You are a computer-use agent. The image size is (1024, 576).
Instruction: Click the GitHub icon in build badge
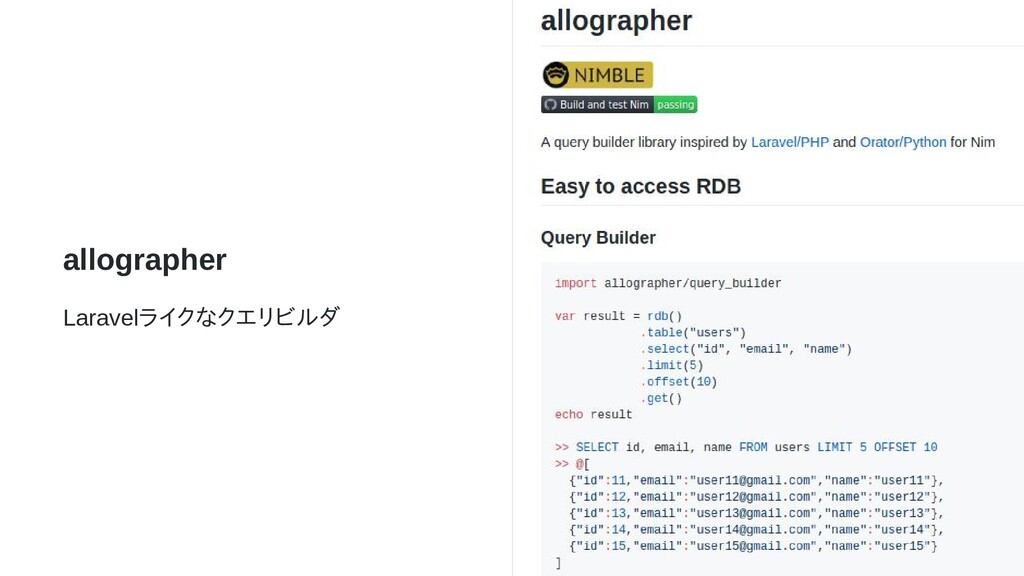pos(551,104)
